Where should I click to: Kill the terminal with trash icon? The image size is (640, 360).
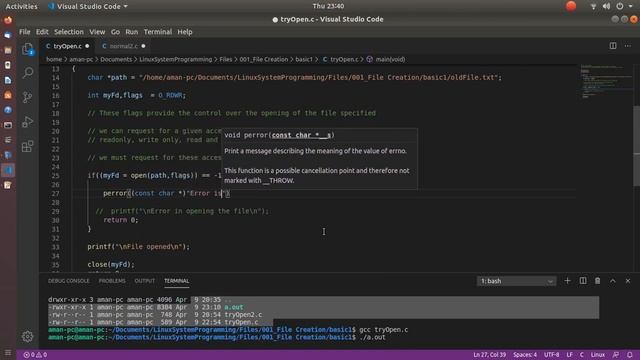pyautogui.click(x=598, y=281)
